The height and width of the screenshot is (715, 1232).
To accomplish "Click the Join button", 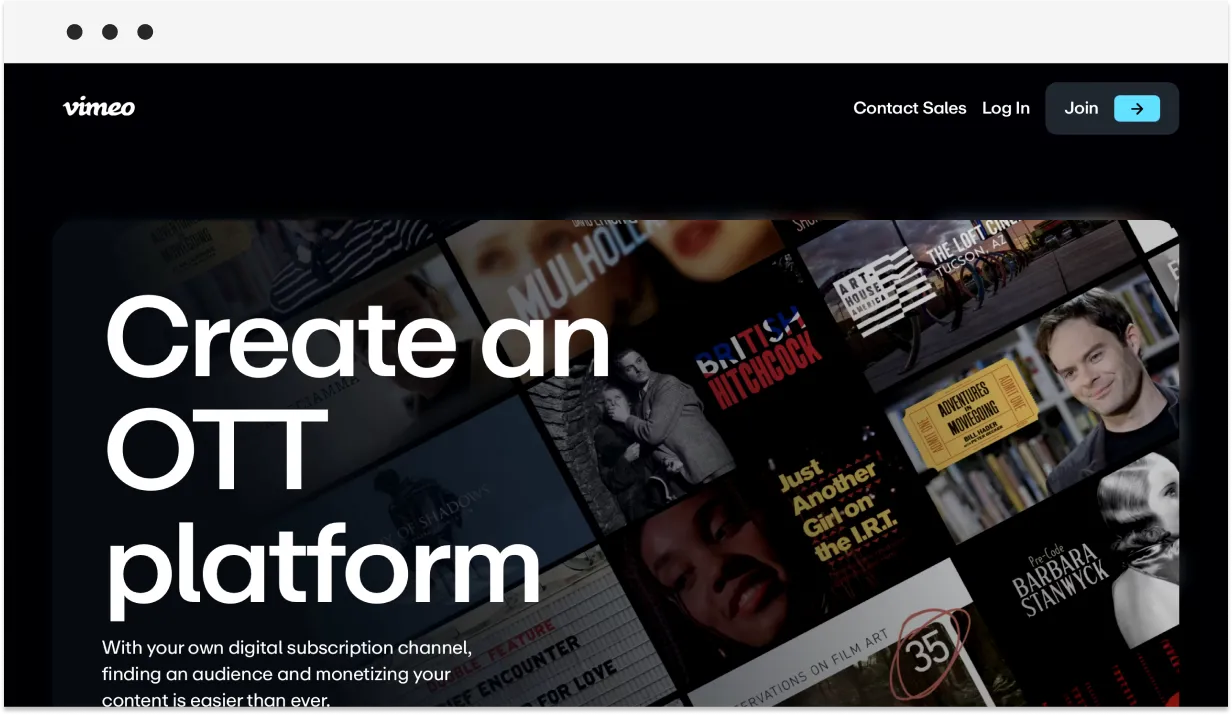I will pyautogui.click(x=1111, y=108).
